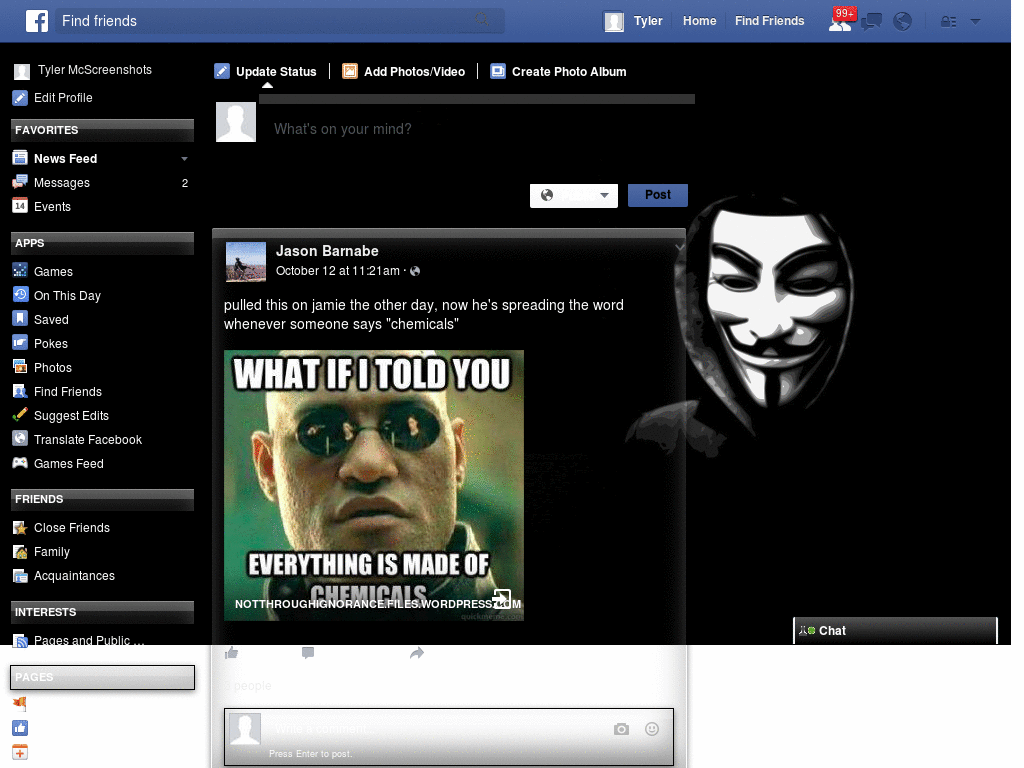This screenshot has width=1024, height=768.
Task: Open the notifications globe icon
Action: pos(903,22)
